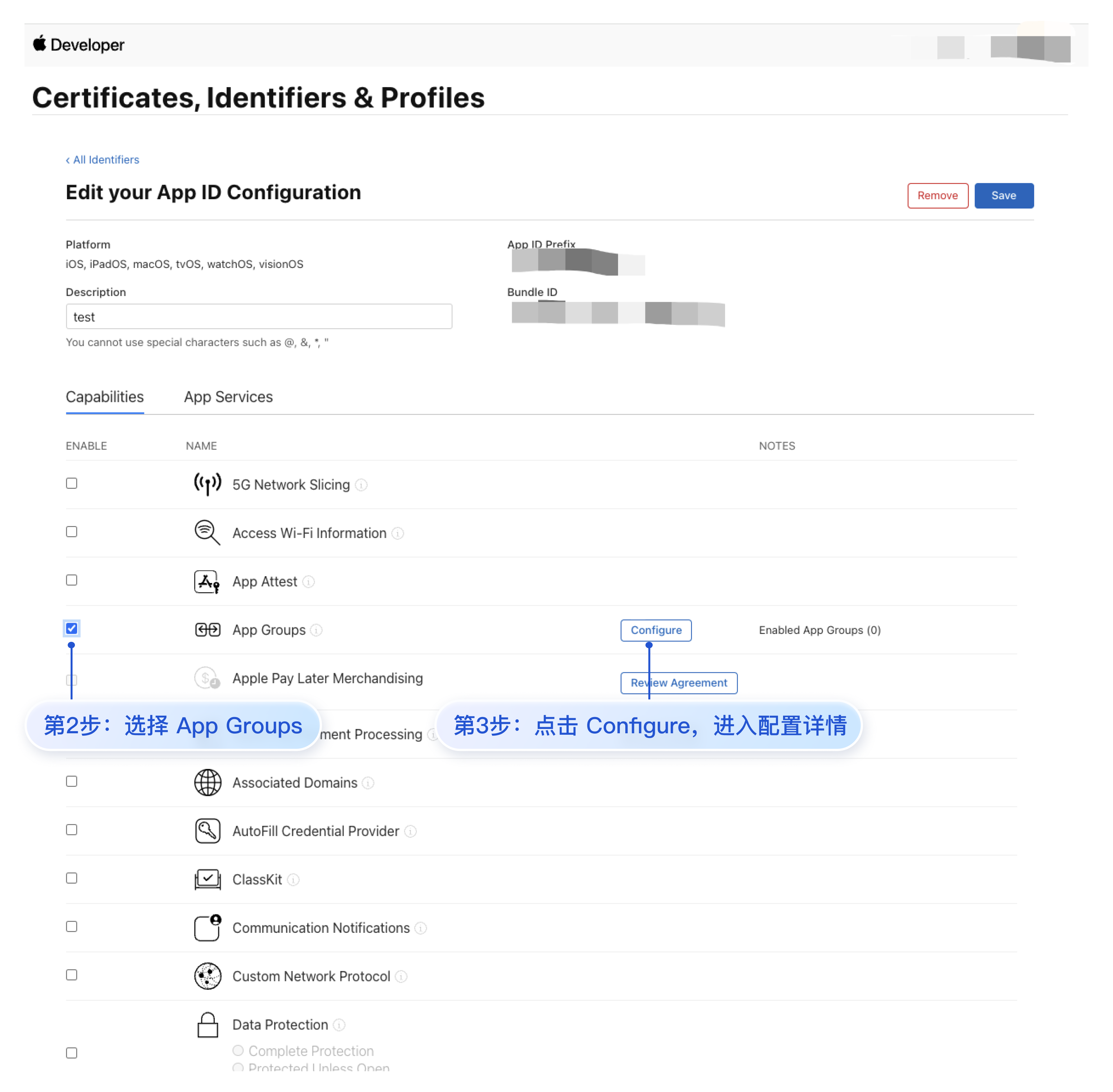Viewport: 1113px width, 1092px height.
Task: Click the App Attest icon
Action: click(207, 582)
